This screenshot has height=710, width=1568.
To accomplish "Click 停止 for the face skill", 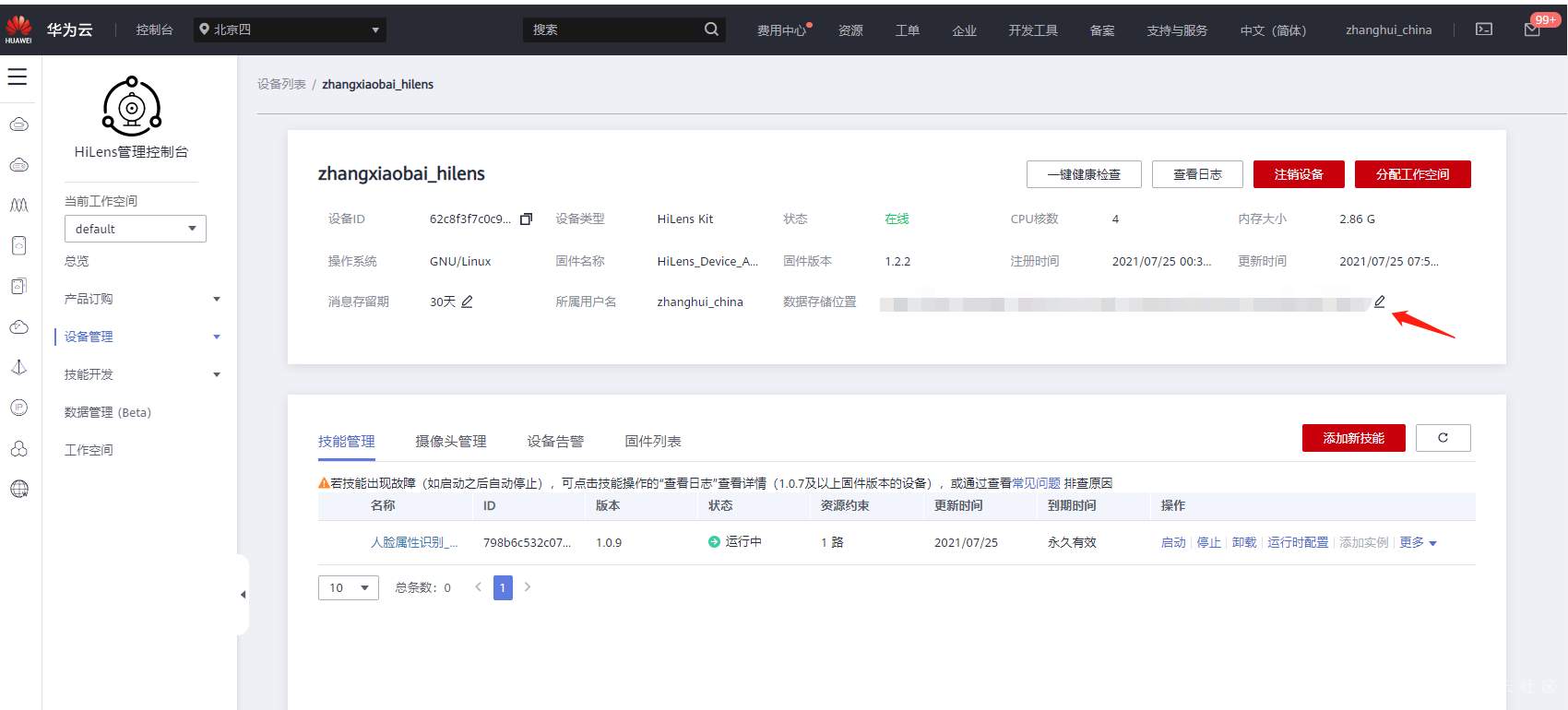I will click(x=1209, y=542).
